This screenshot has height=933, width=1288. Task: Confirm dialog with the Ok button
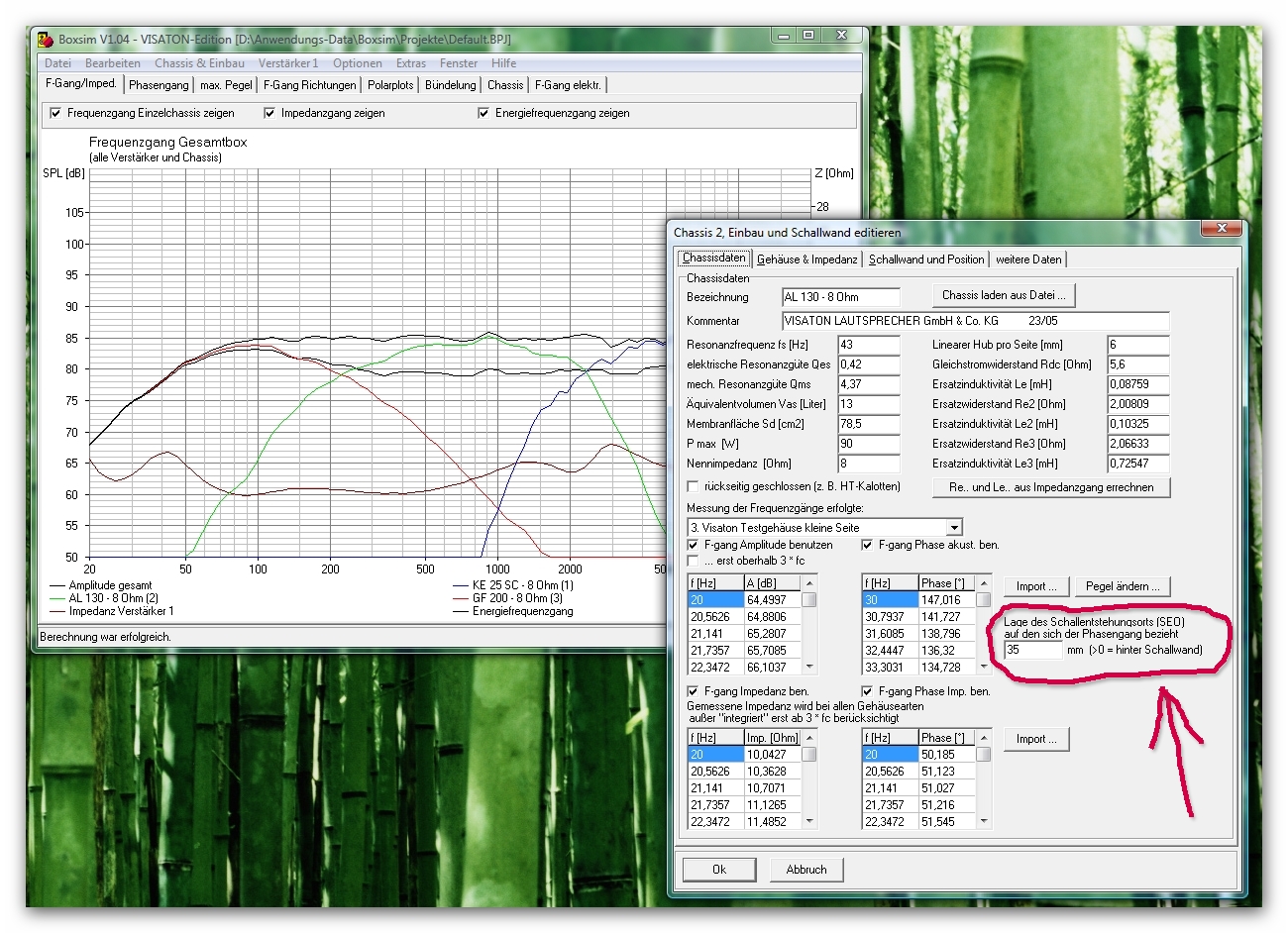[719, 870]
